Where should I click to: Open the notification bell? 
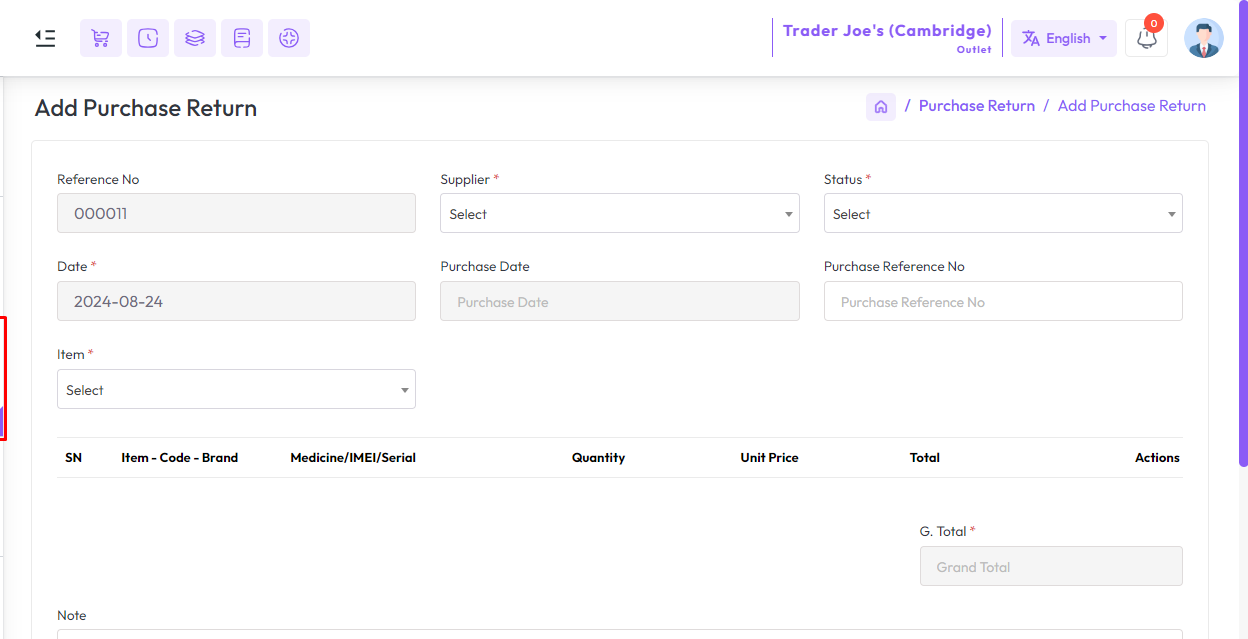tap(1147, 39)
